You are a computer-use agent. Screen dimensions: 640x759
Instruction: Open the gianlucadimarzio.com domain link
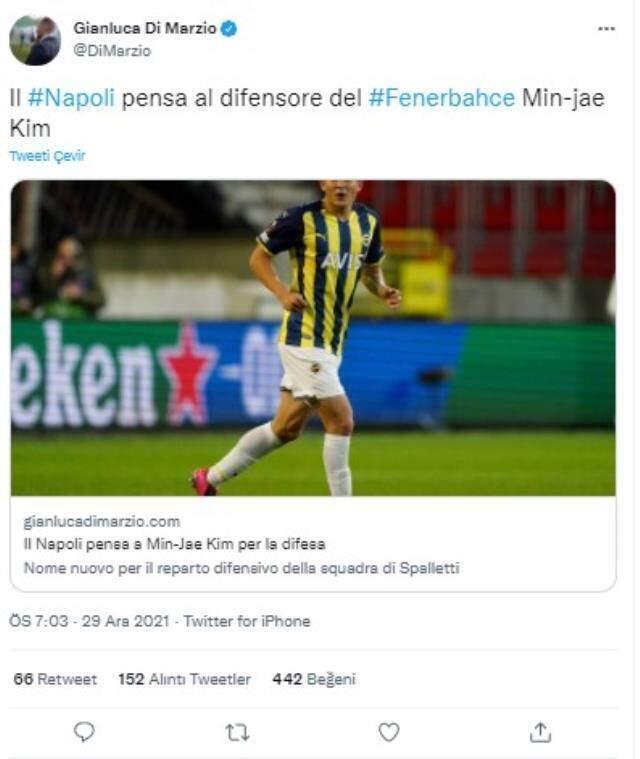pyautogui.click(x=101, y=521)
